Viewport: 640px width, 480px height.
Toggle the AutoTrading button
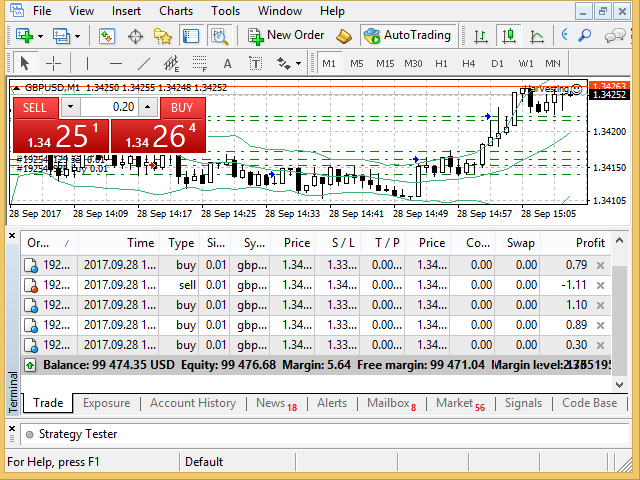(406, 36)
